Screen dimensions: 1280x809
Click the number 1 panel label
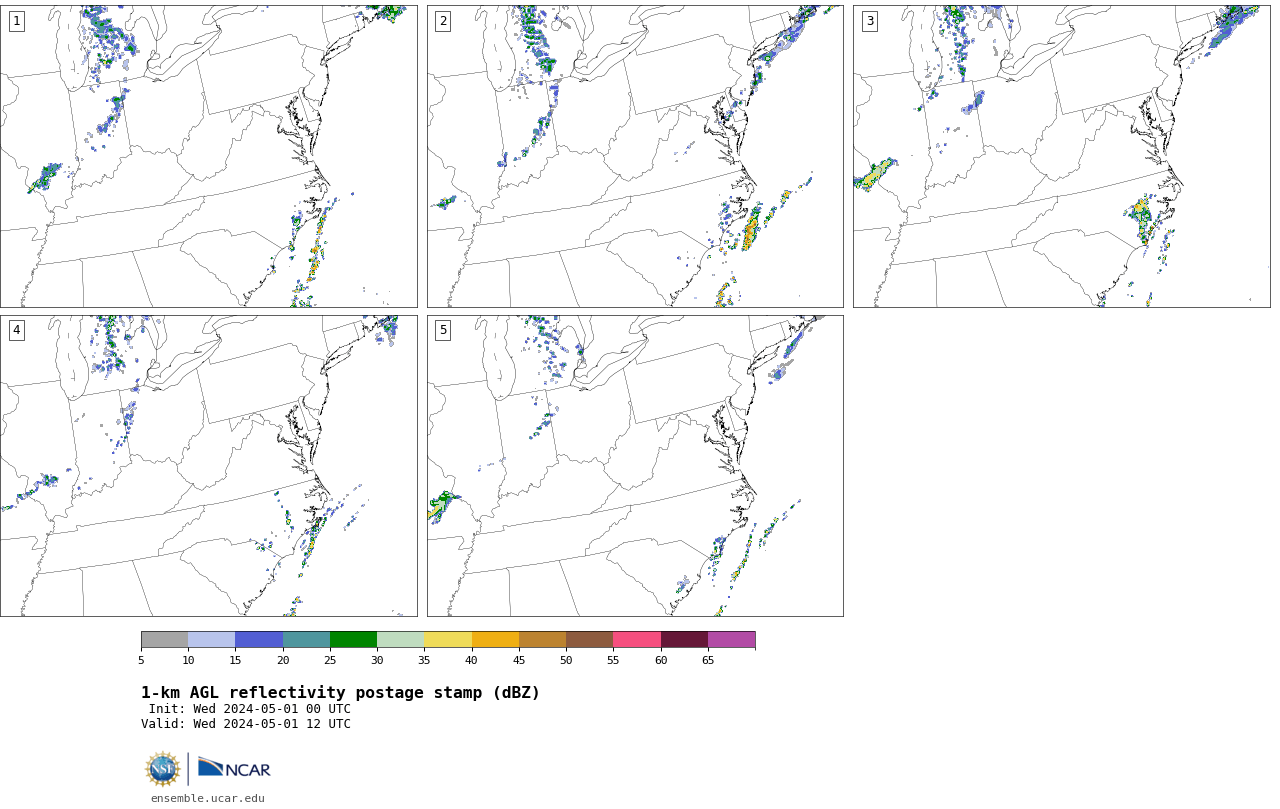(x=16, y=21)
